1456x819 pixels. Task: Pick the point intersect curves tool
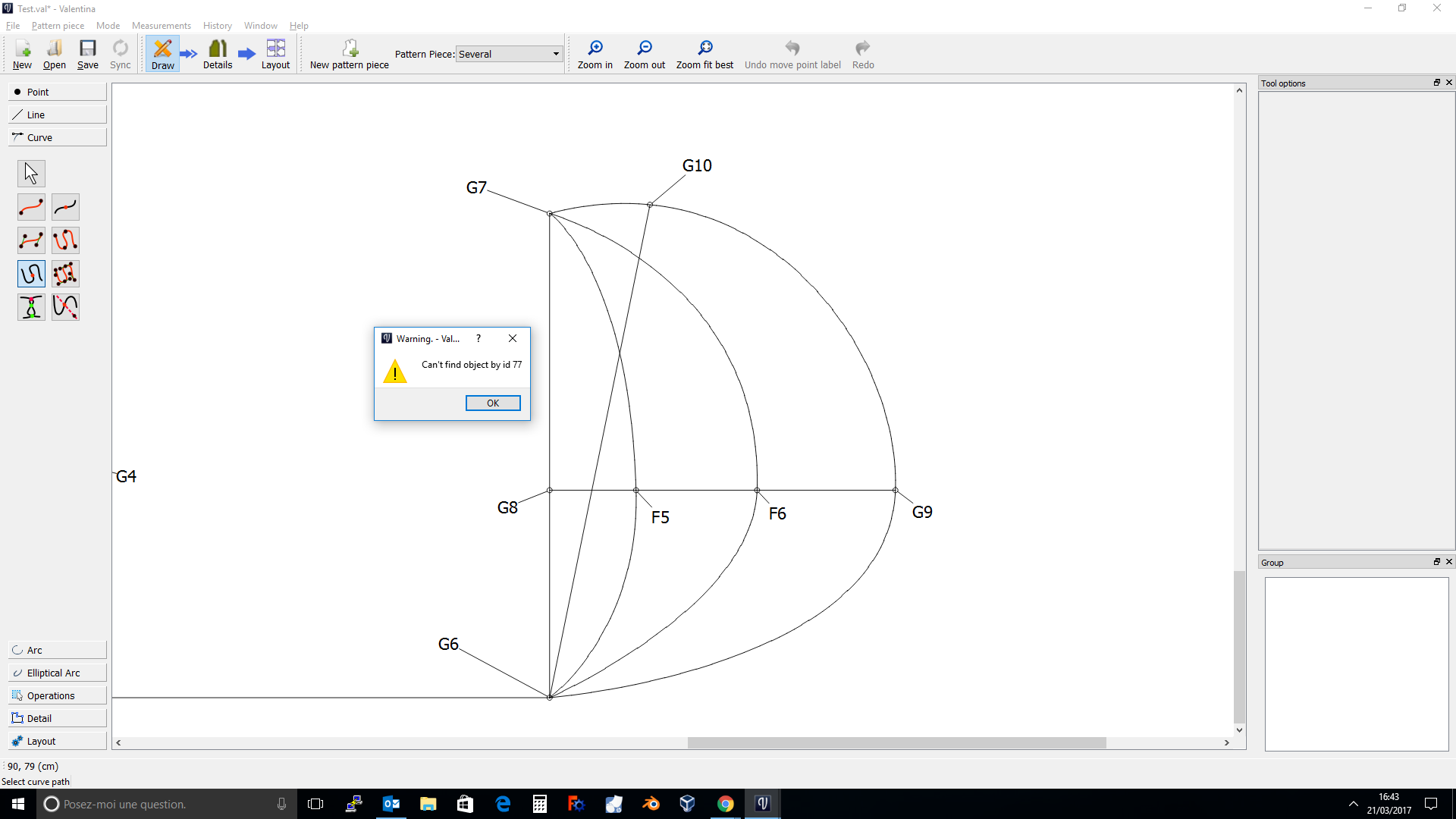(31, 307)
